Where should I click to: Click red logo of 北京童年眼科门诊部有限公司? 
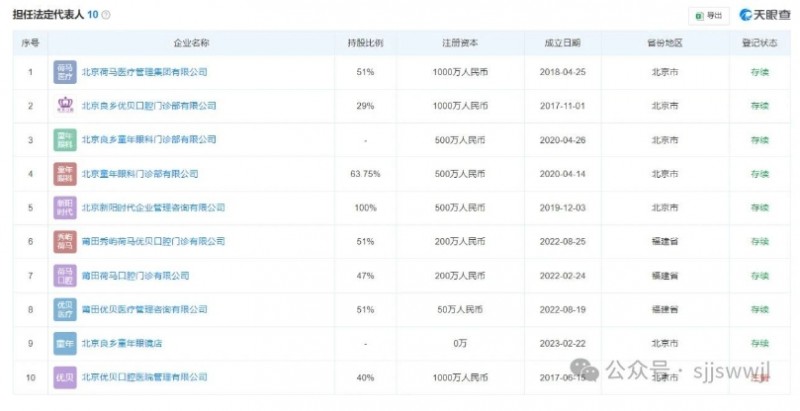(x=65, y=174)
